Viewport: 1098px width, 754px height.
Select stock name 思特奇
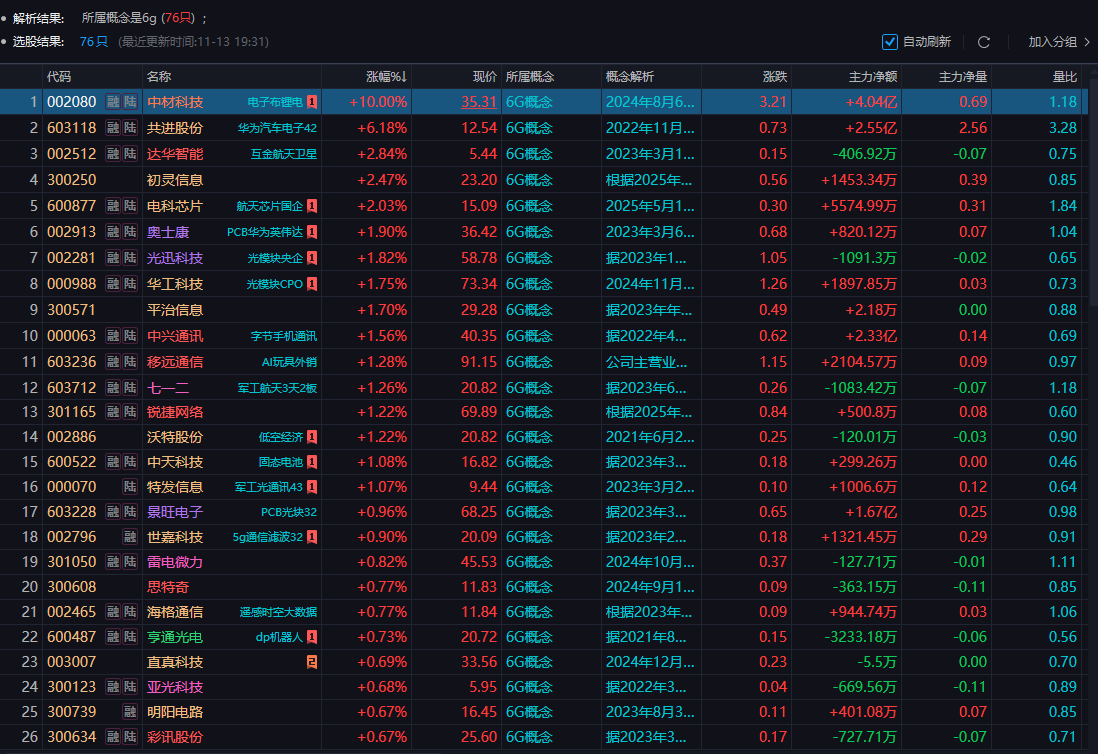(168, 587)
